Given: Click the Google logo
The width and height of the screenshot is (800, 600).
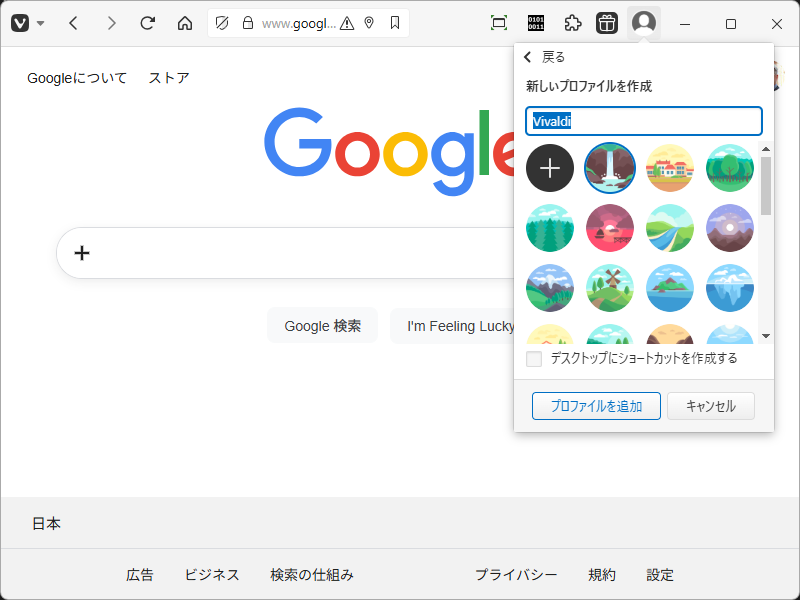Looking at the screenshot, I should tap(389, 152).
